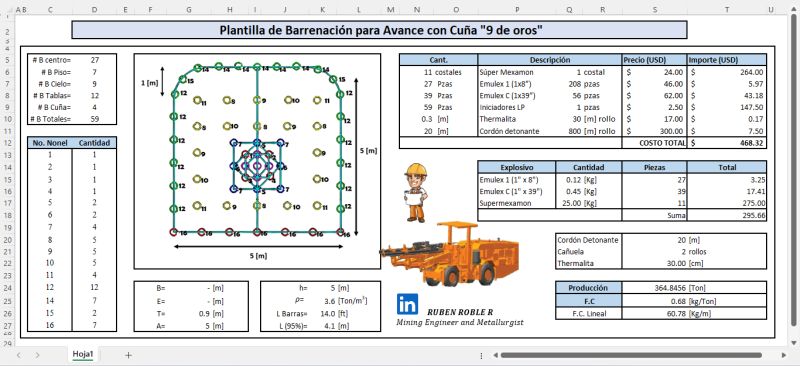
Task: Click the "2 rollos" value cell
Action: [694, 252]
